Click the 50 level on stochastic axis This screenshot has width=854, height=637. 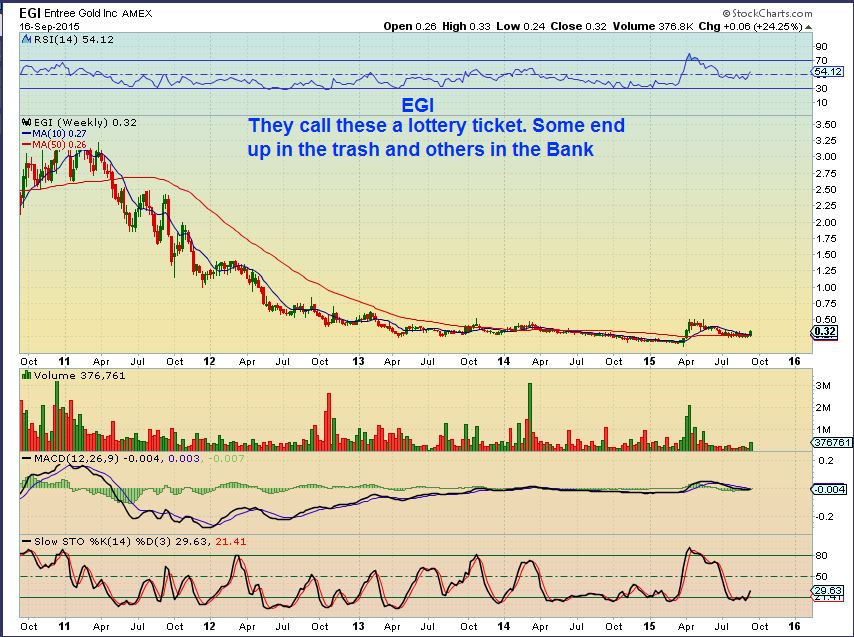[x=821, y=576]
